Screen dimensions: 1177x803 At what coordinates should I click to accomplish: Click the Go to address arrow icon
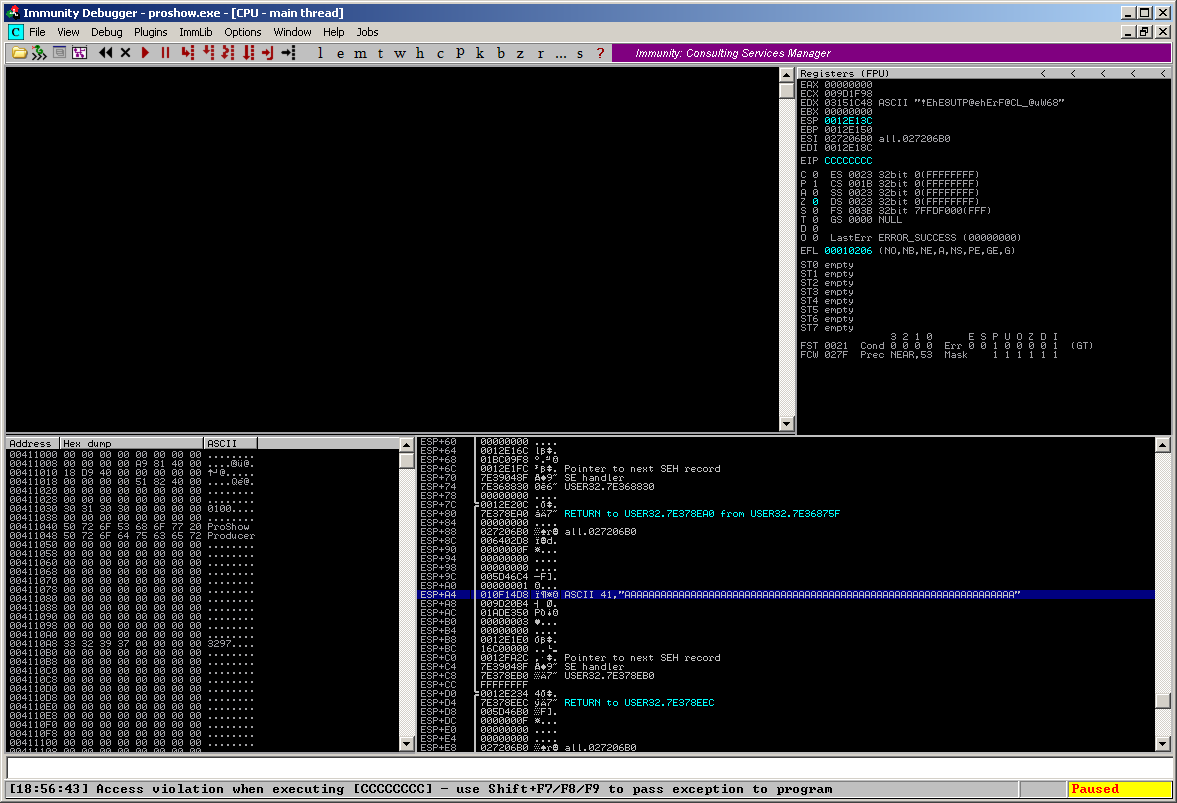point(288,53)
